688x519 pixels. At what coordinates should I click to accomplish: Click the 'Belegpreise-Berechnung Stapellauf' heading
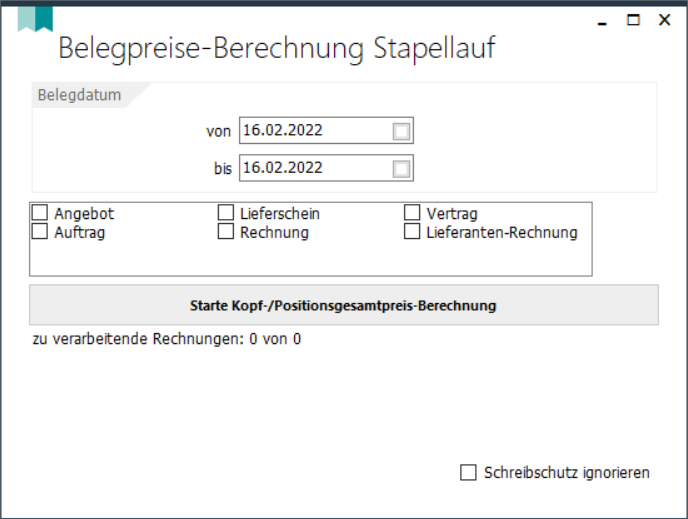coord(277,48)
